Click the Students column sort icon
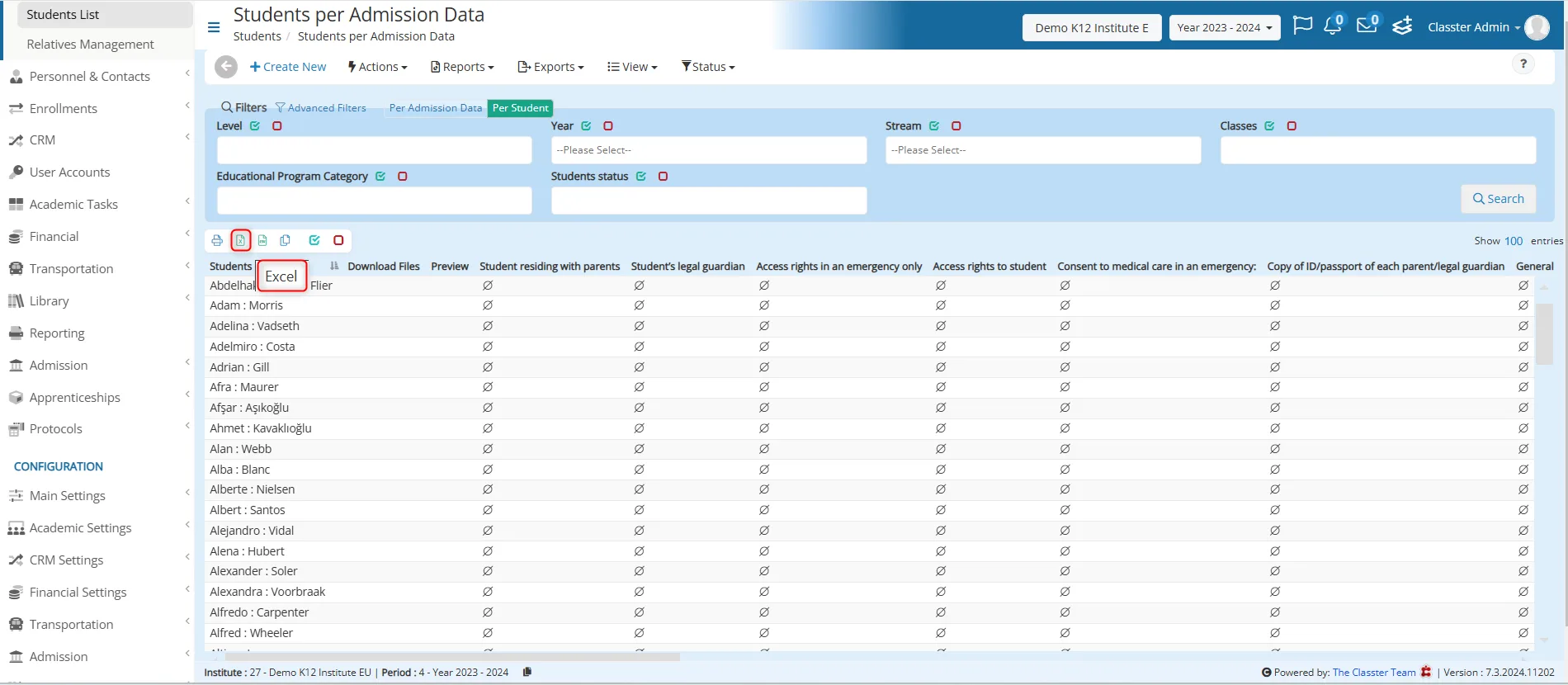The height and width of the screenshot is (685, 1568). click(334, 266)
